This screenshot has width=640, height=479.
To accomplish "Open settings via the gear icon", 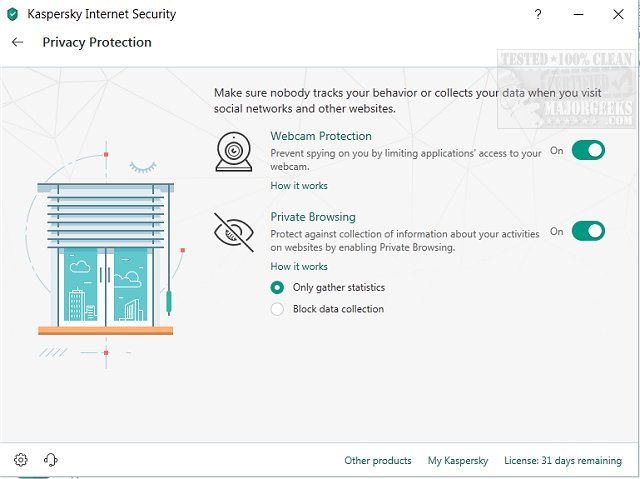I will pos(21,460).
